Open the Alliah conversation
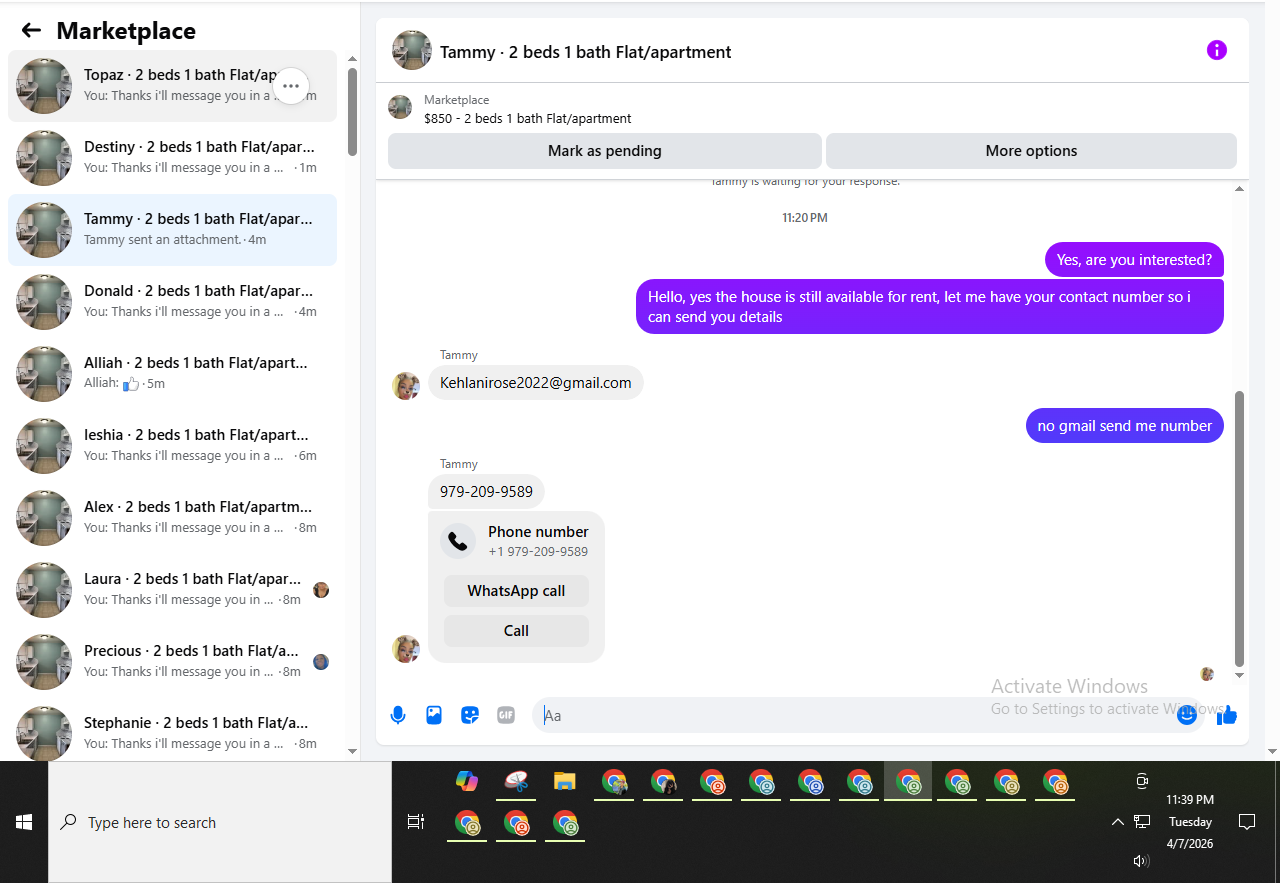 [172, 374]
